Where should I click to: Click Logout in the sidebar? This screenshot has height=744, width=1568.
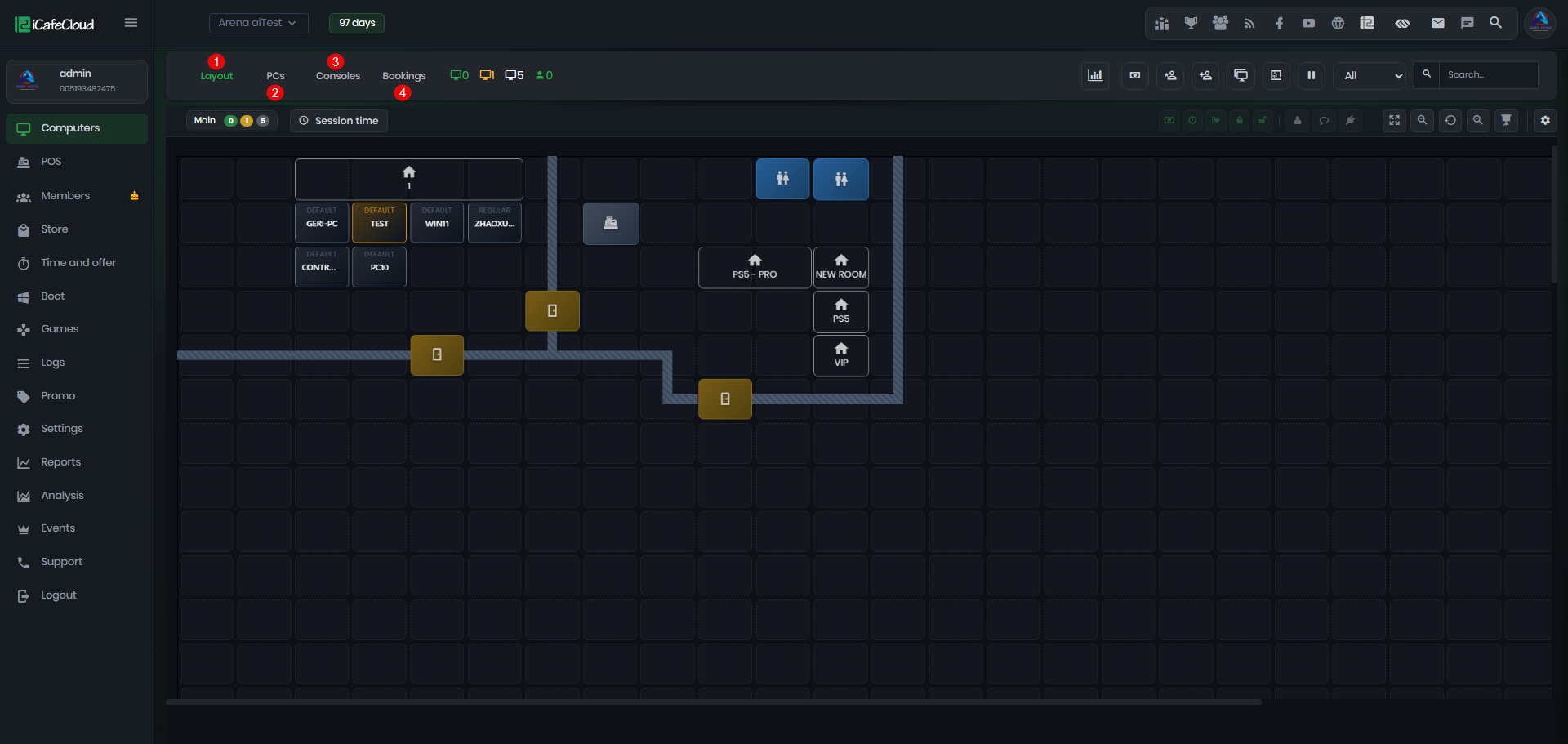tap(77, 595)
